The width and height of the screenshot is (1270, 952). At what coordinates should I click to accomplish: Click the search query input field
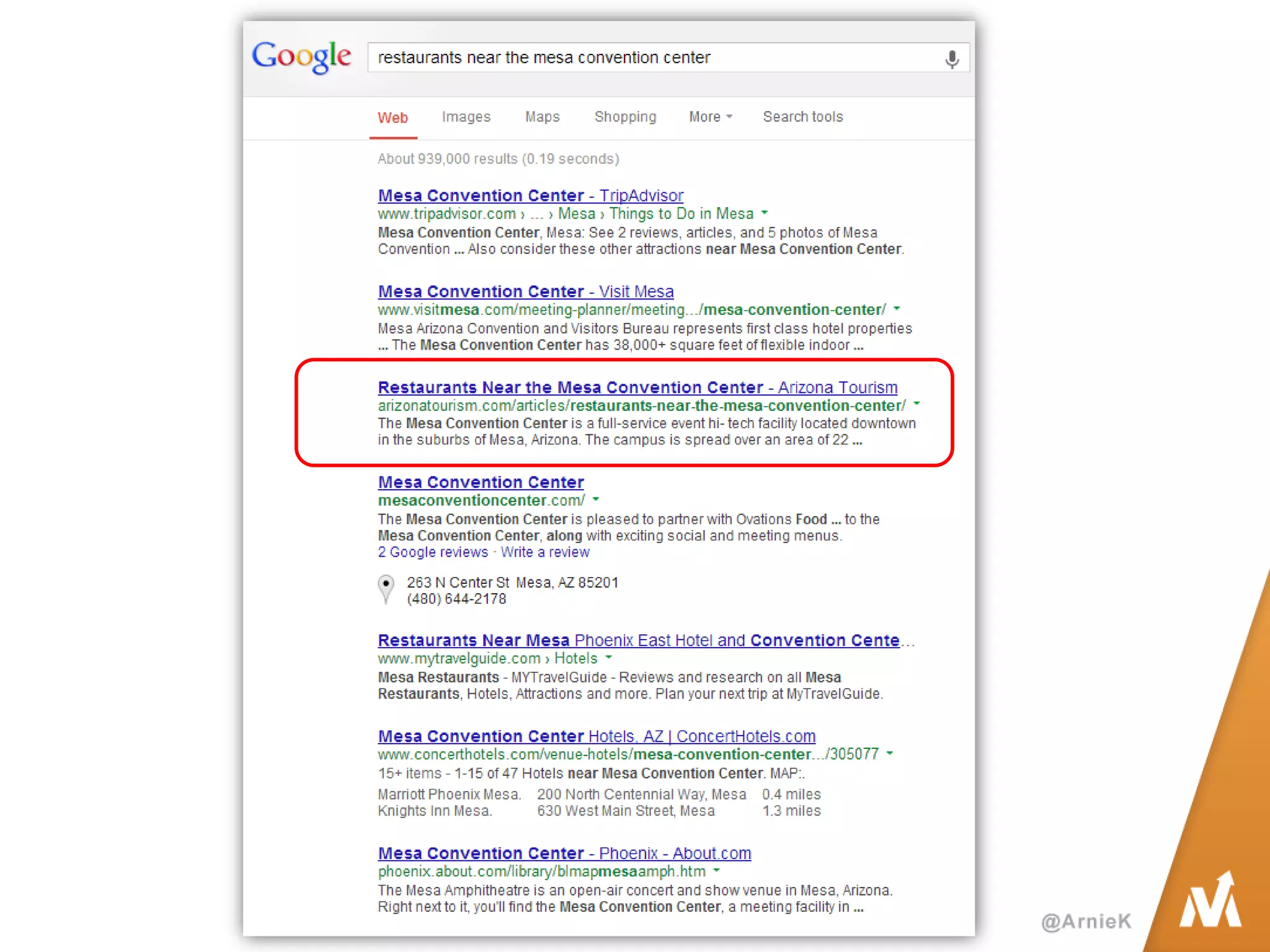click(651, 58)
